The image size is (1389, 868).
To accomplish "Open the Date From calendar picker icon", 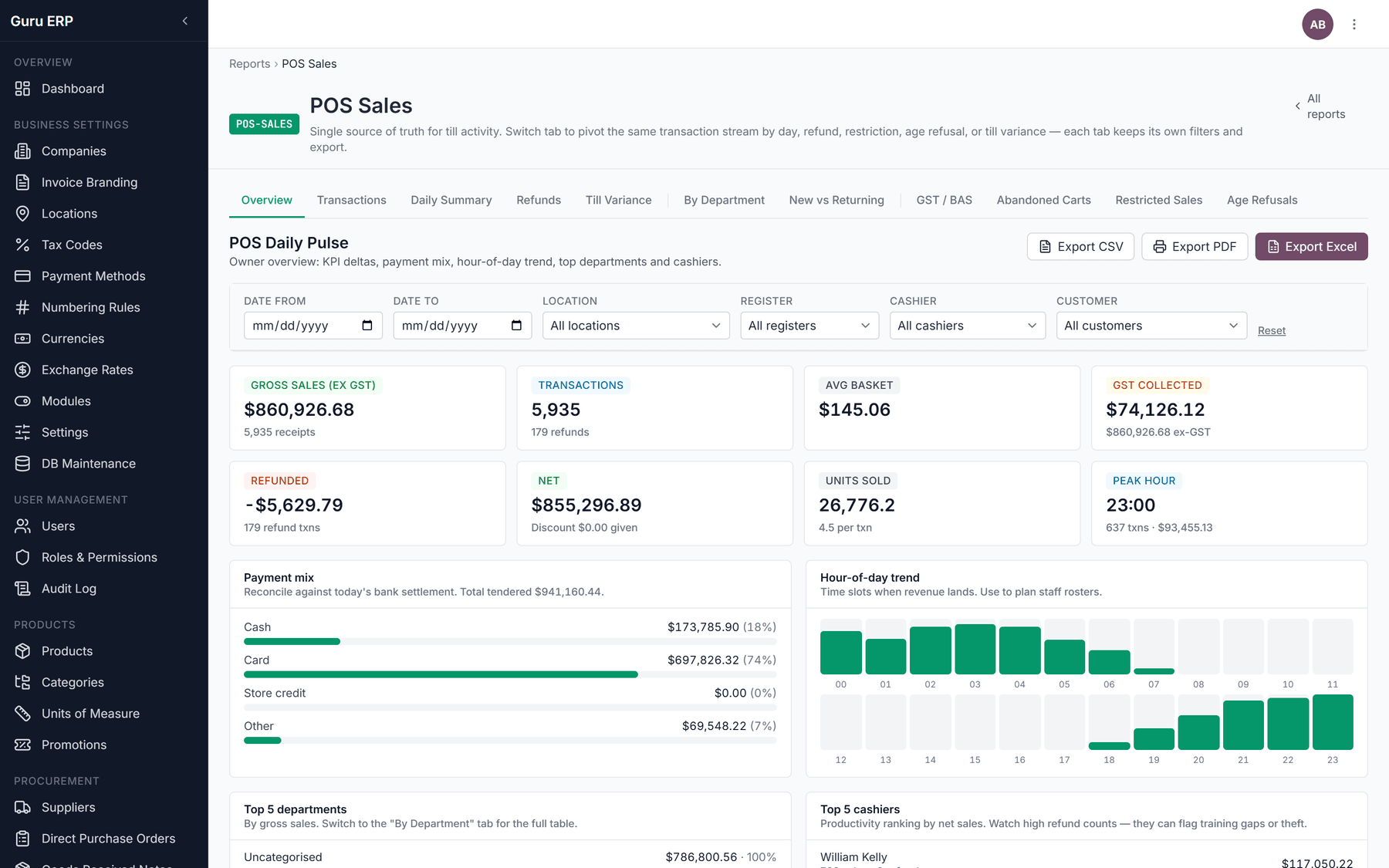I will (367, 326).
